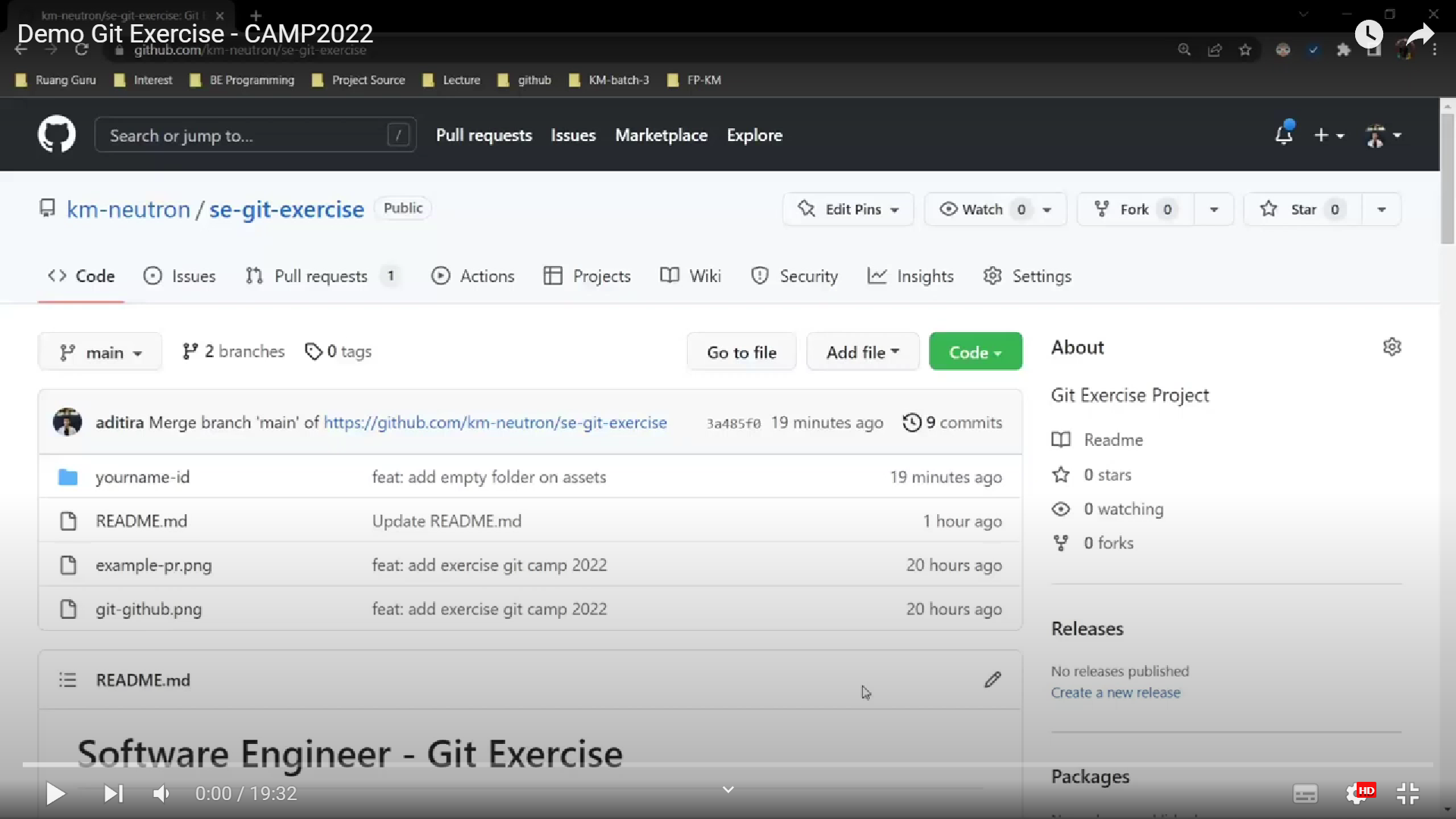
Task: Toggle video subtitles captions
Action: click(1305, 793)
